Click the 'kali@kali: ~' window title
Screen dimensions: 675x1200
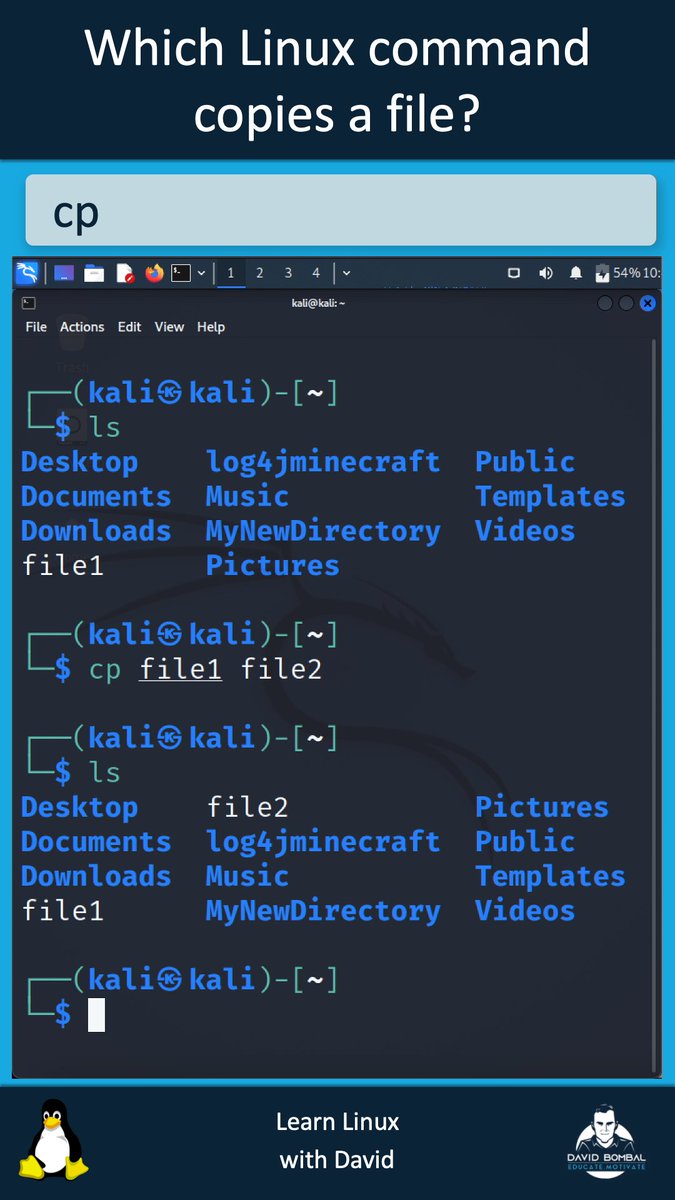[x=318, y=303]
